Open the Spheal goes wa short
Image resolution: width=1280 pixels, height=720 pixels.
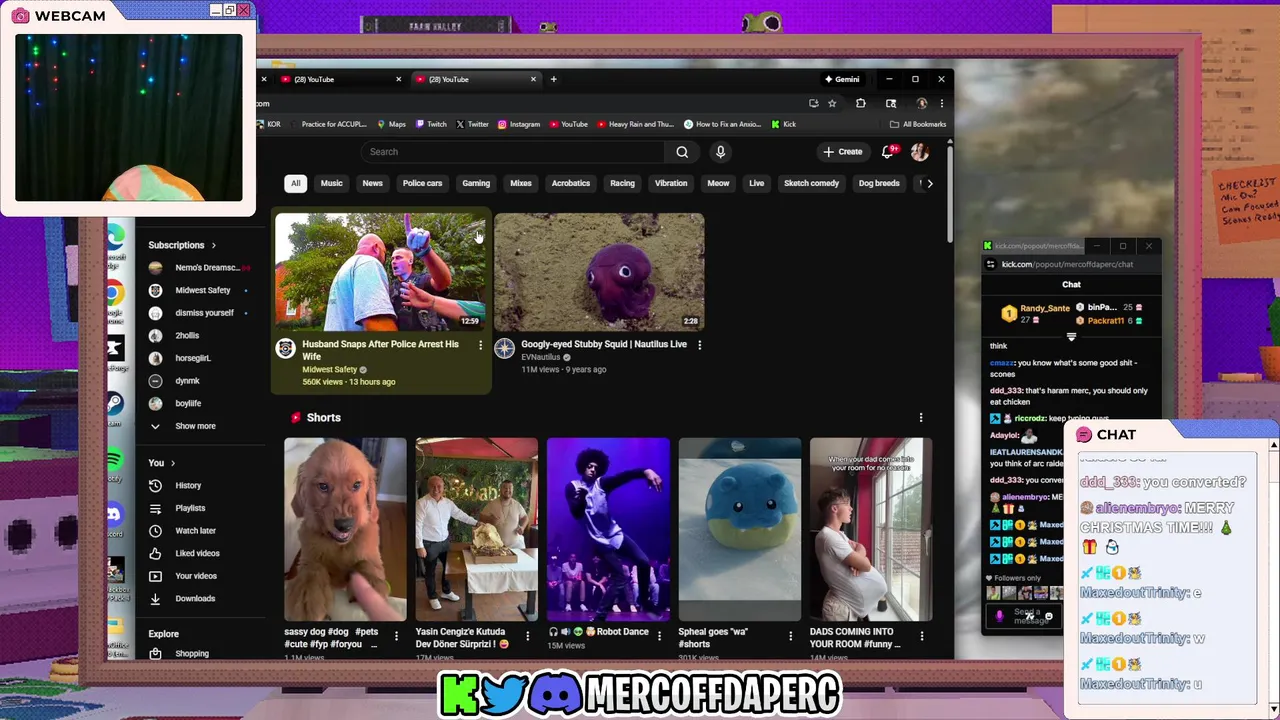pos(739,529)
